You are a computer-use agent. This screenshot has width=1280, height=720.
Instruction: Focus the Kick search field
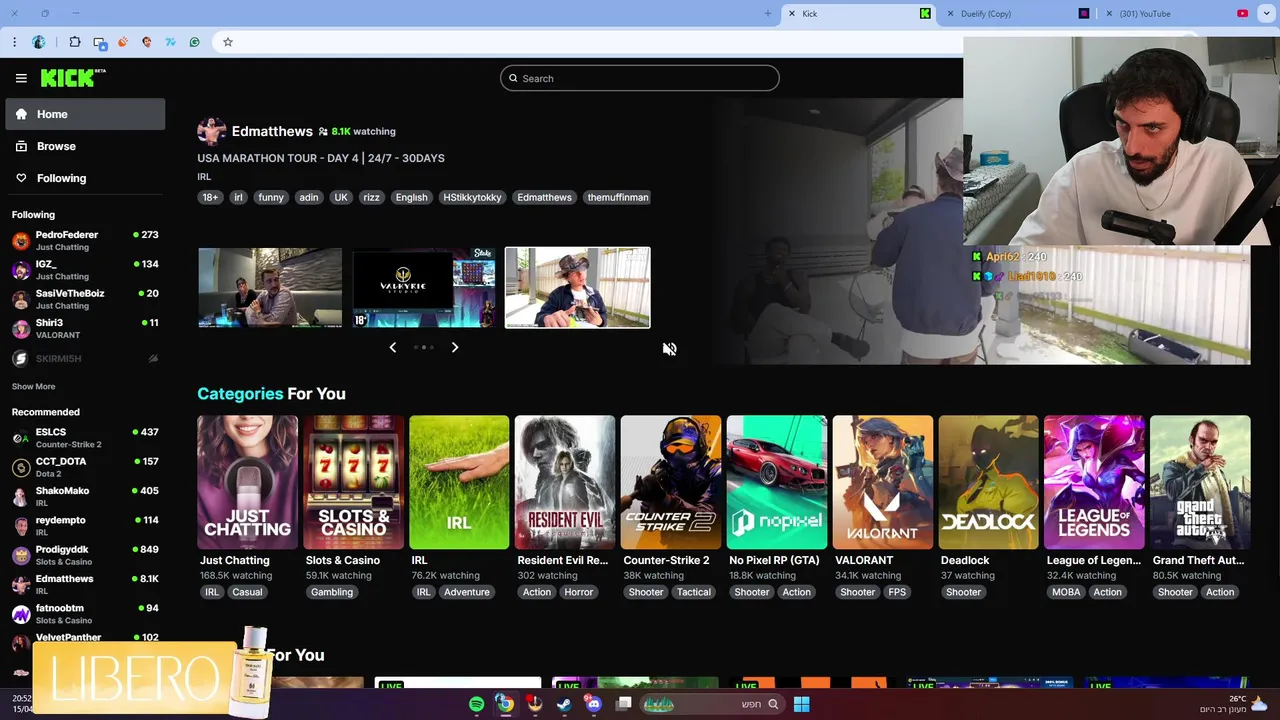click(640, 78)
